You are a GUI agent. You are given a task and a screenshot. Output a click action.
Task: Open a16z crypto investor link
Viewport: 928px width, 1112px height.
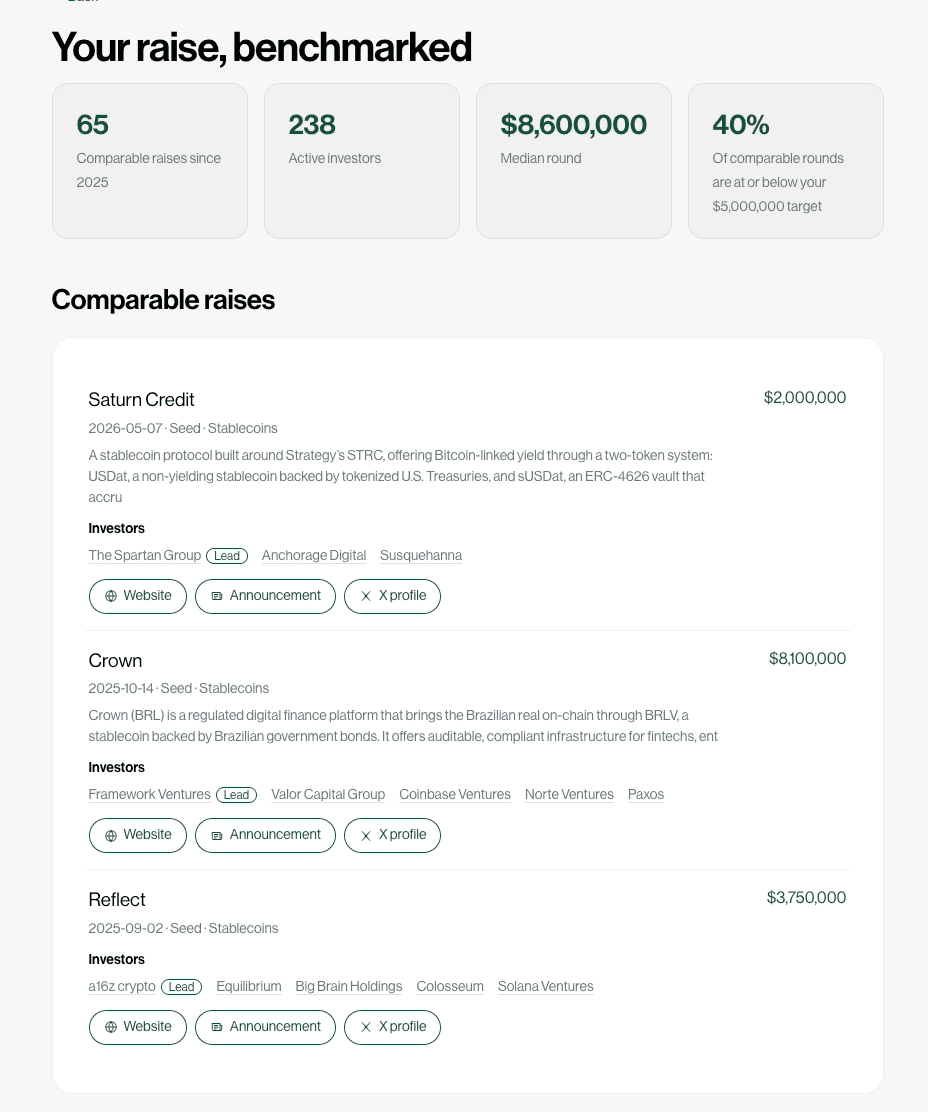[x=122, y=986]
